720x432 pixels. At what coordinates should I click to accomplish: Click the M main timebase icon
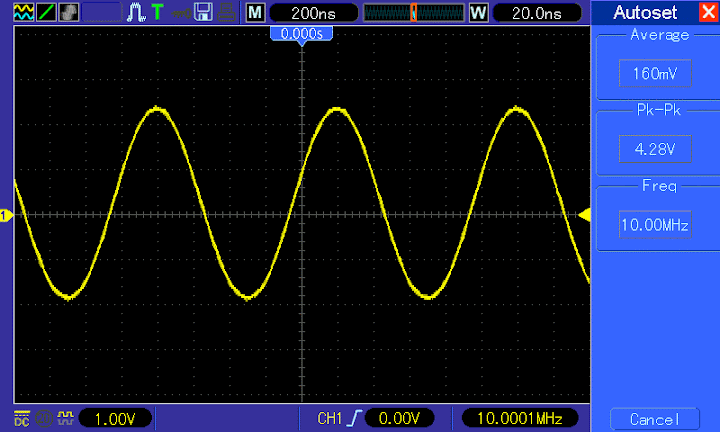[x=255, y=12]
